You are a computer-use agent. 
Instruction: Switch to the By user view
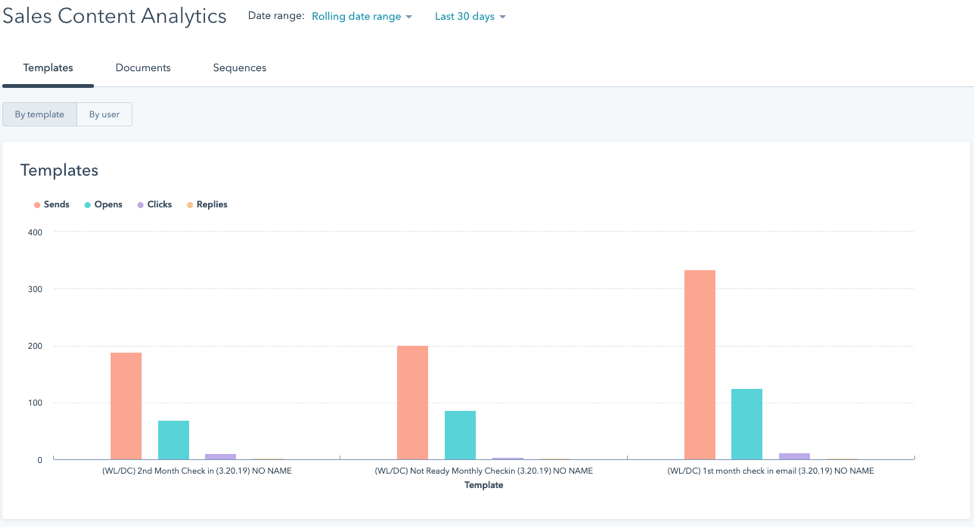click(x=104, y=115)
